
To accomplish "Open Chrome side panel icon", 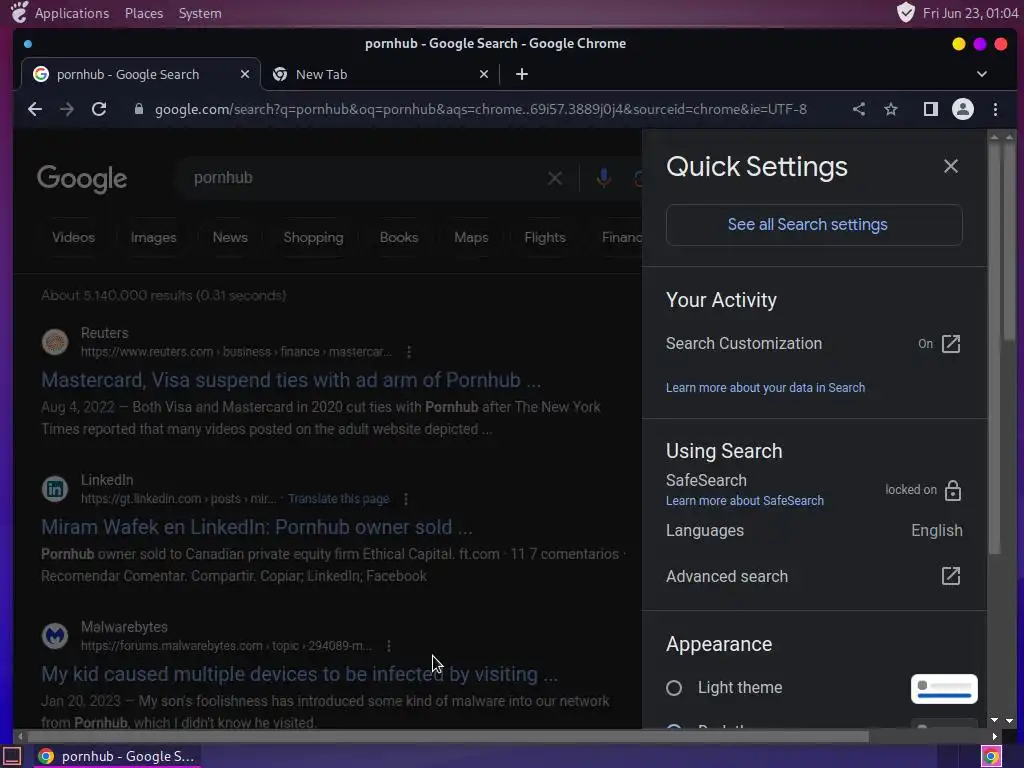I will click(x=931, y=109).
